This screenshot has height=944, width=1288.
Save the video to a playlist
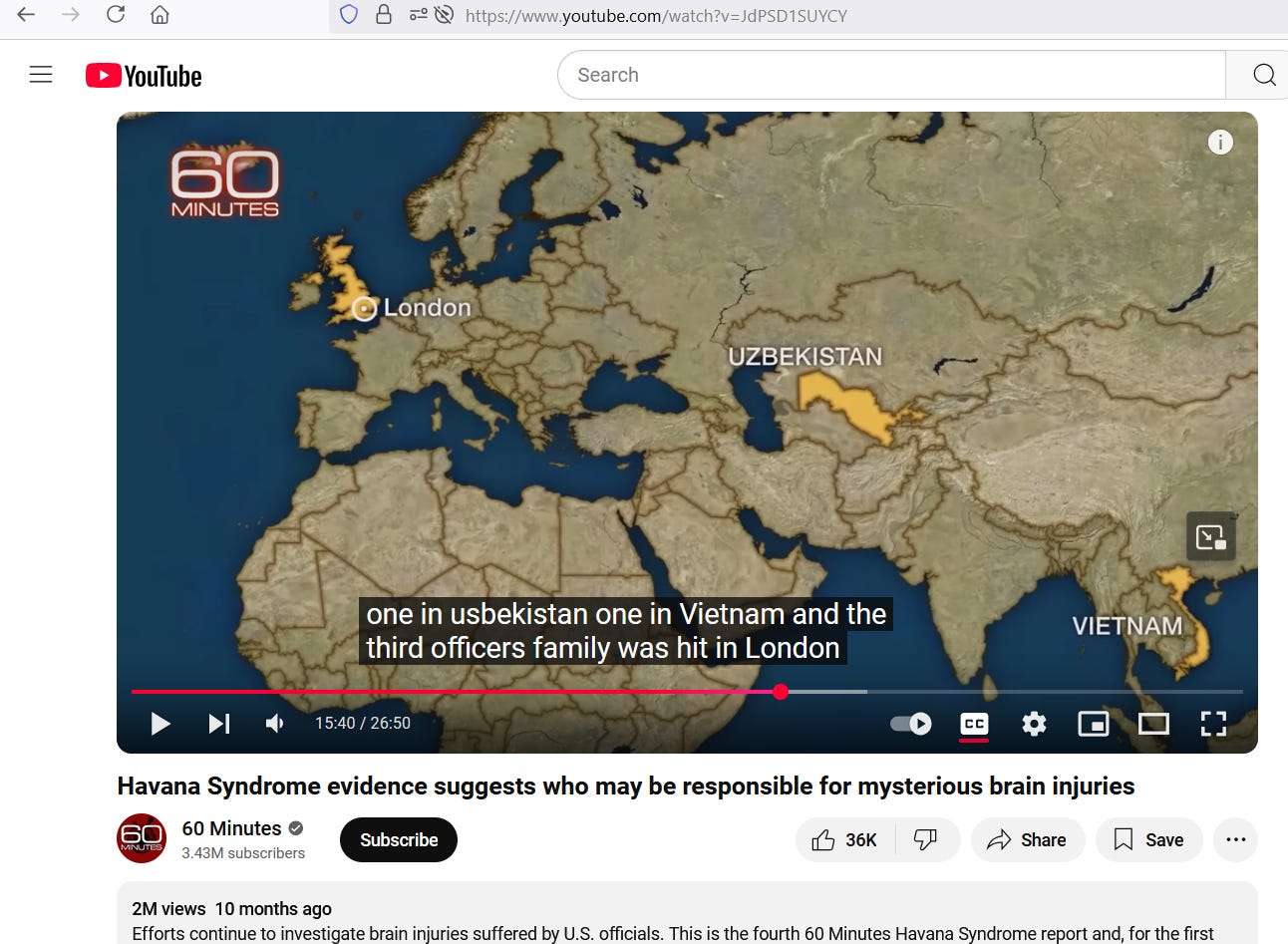tap(1149, 840)
